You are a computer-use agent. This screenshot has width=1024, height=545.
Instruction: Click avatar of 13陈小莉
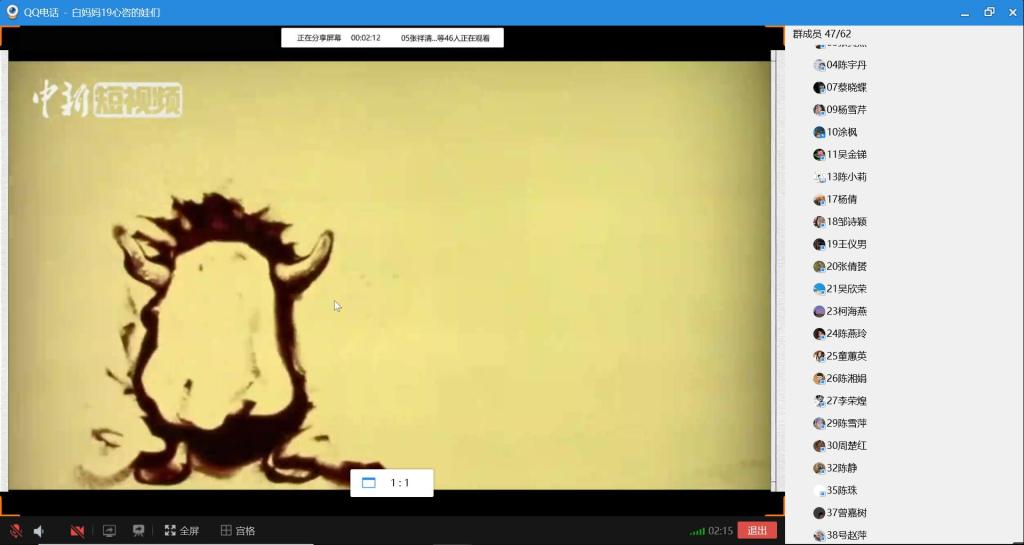click(819, 177)
